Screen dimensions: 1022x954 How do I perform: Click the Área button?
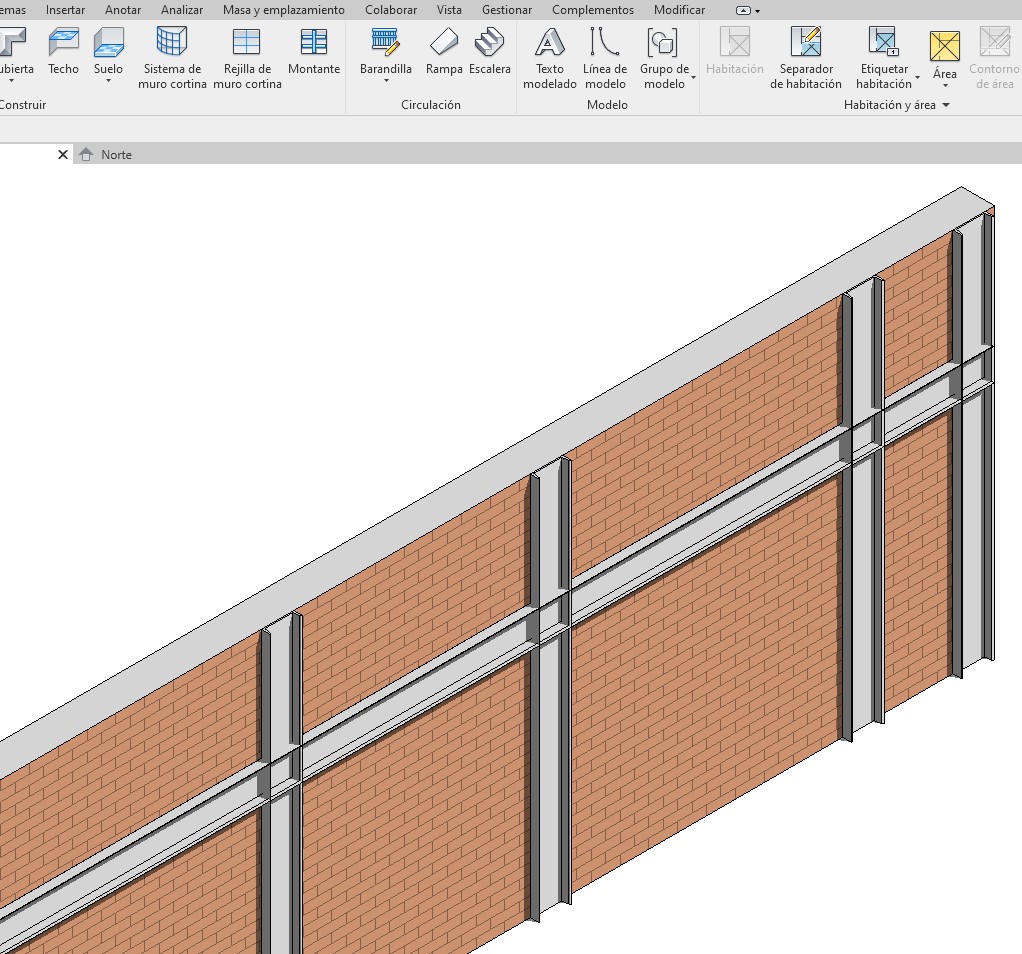[944, 46]
